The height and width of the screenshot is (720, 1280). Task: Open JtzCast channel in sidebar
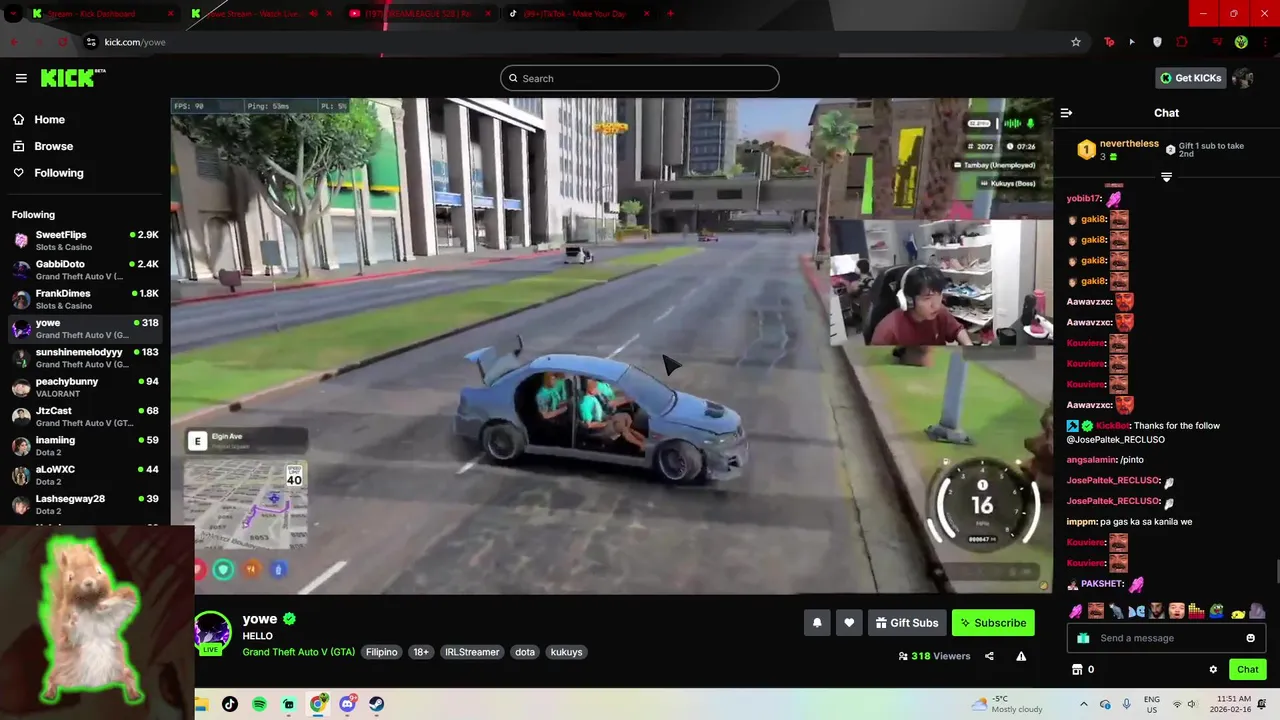click(85, 416)
